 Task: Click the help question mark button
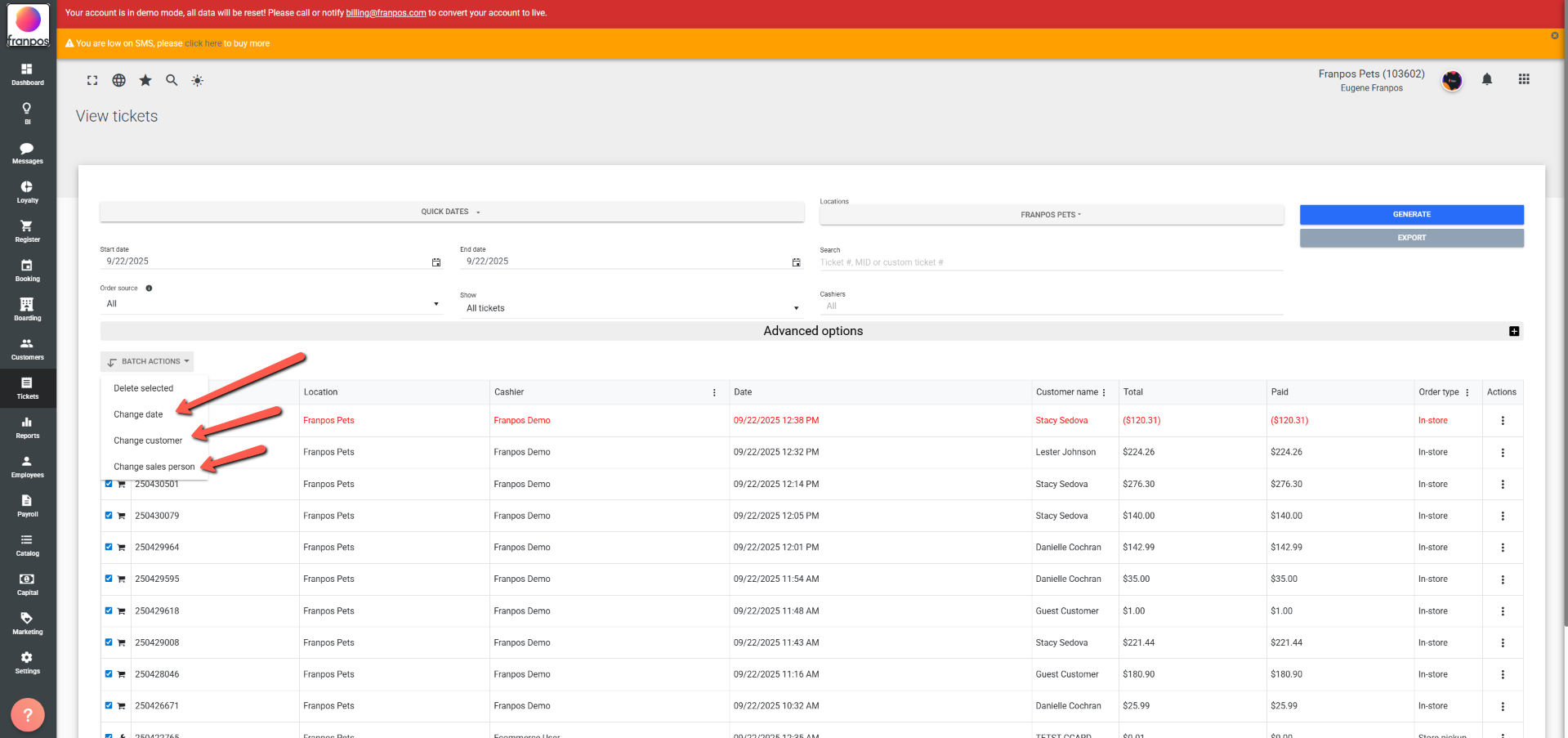pos(28,715)
